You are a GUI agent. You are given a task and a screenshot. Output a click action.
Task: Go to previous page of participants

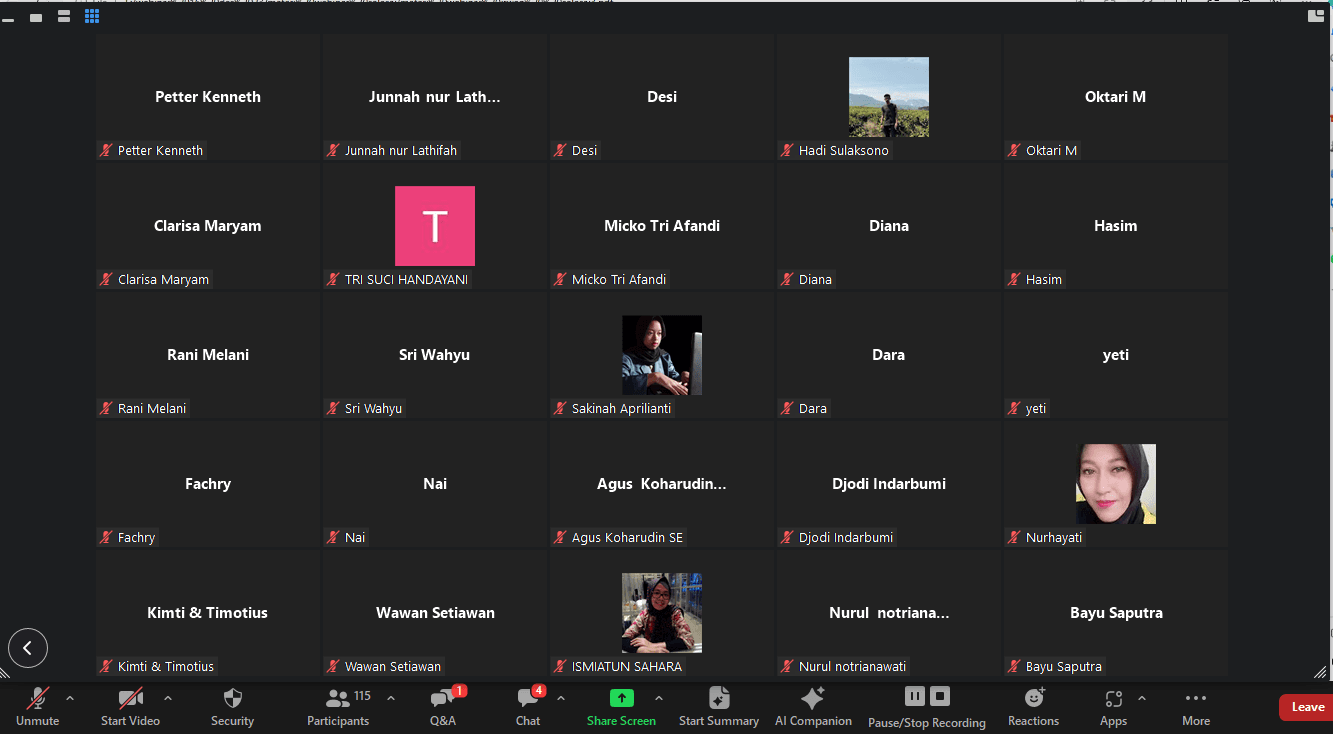click(28, 648)
